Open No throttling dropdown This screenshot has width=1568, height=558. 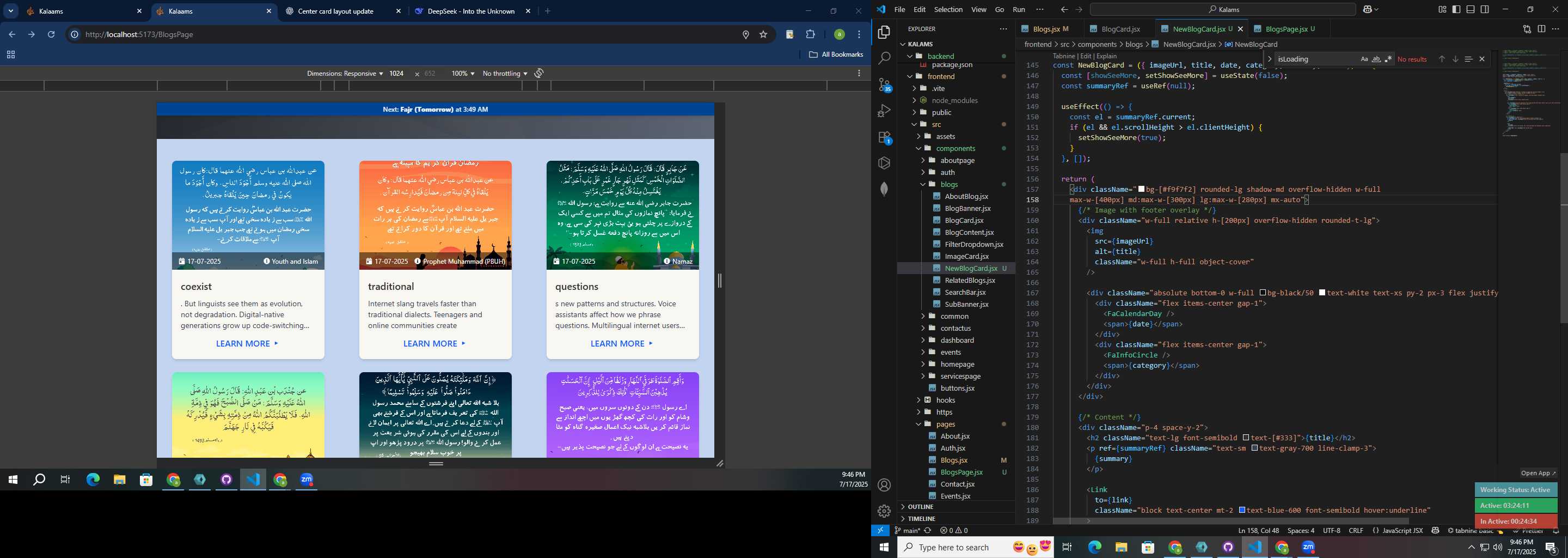coord(505,73)
